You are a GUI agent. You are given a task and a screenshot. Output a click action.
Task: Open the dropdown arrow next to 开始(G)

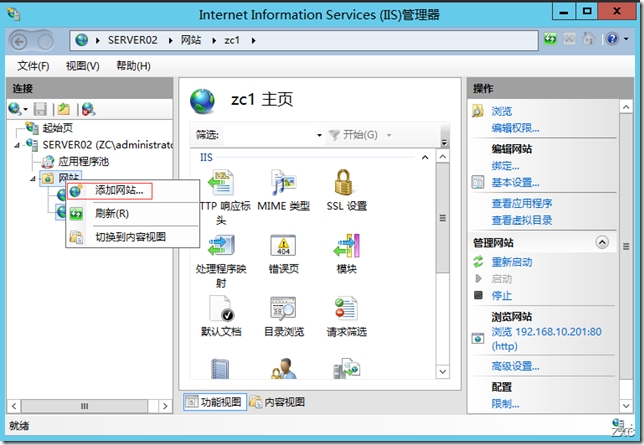[389, 135]
